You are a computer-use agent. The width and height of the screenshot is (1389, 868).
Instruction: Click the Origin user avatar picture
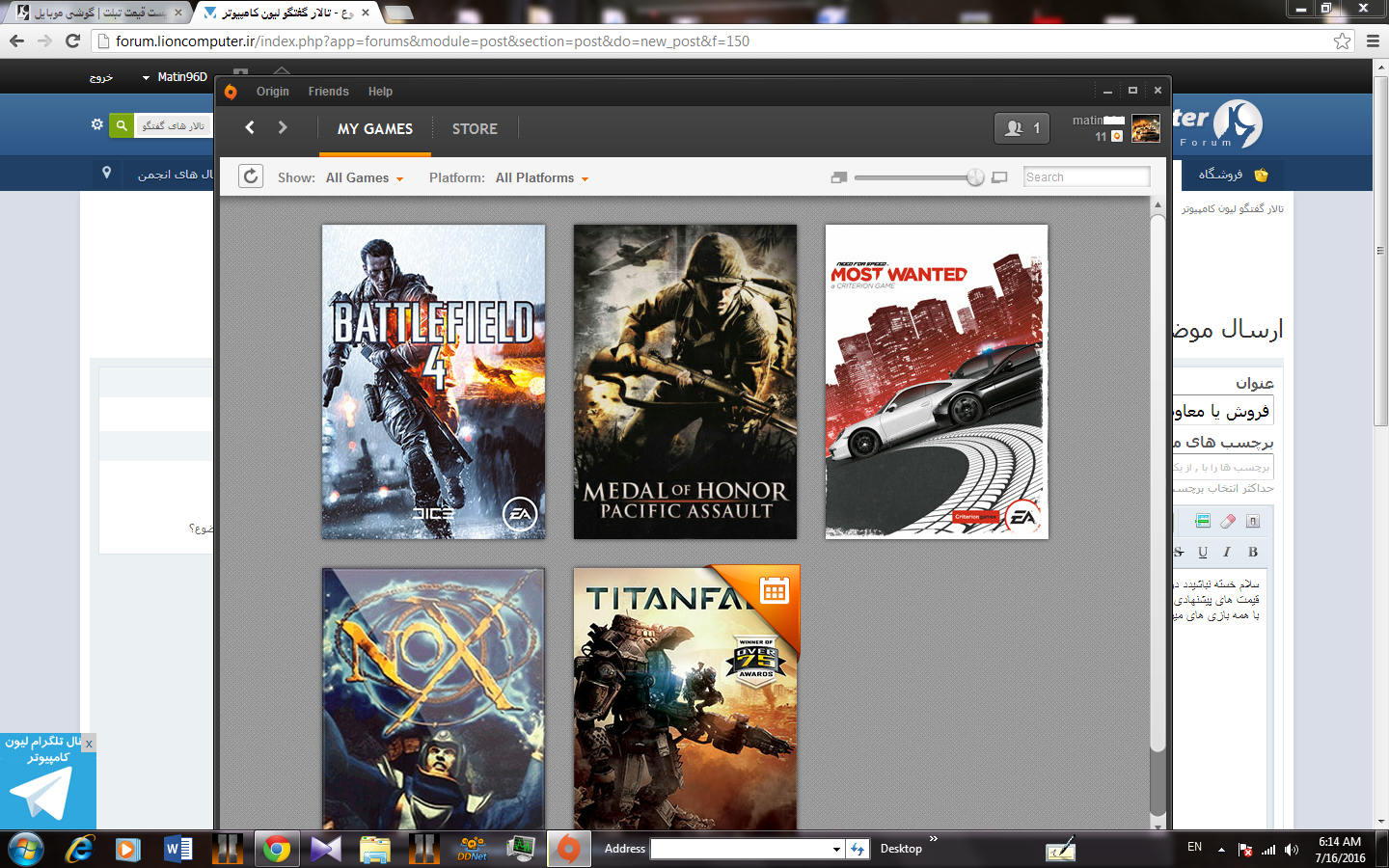click(1145, 128)
